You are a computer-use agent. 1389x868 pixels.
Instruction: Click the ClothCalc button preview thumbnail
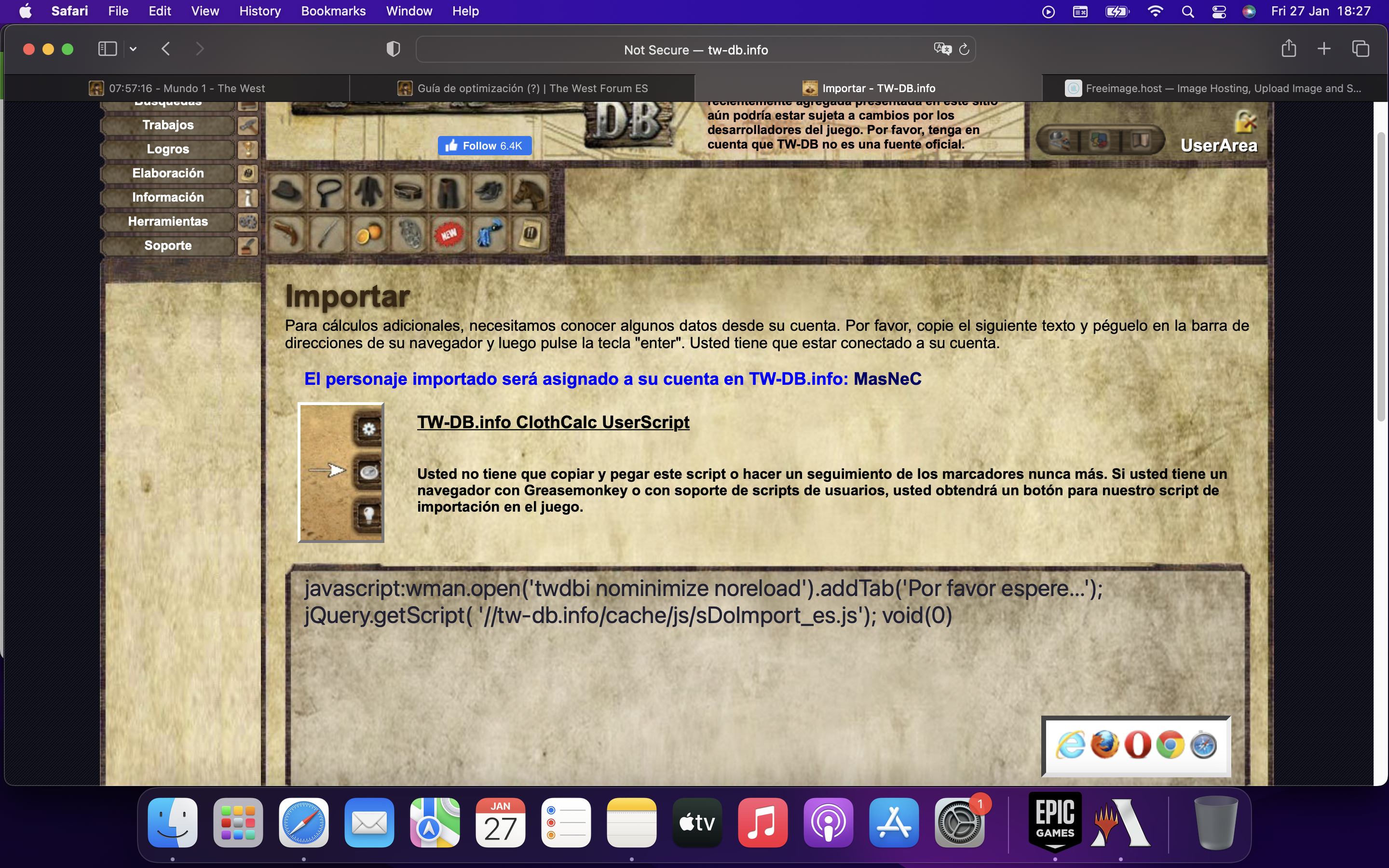click(341, 473)
